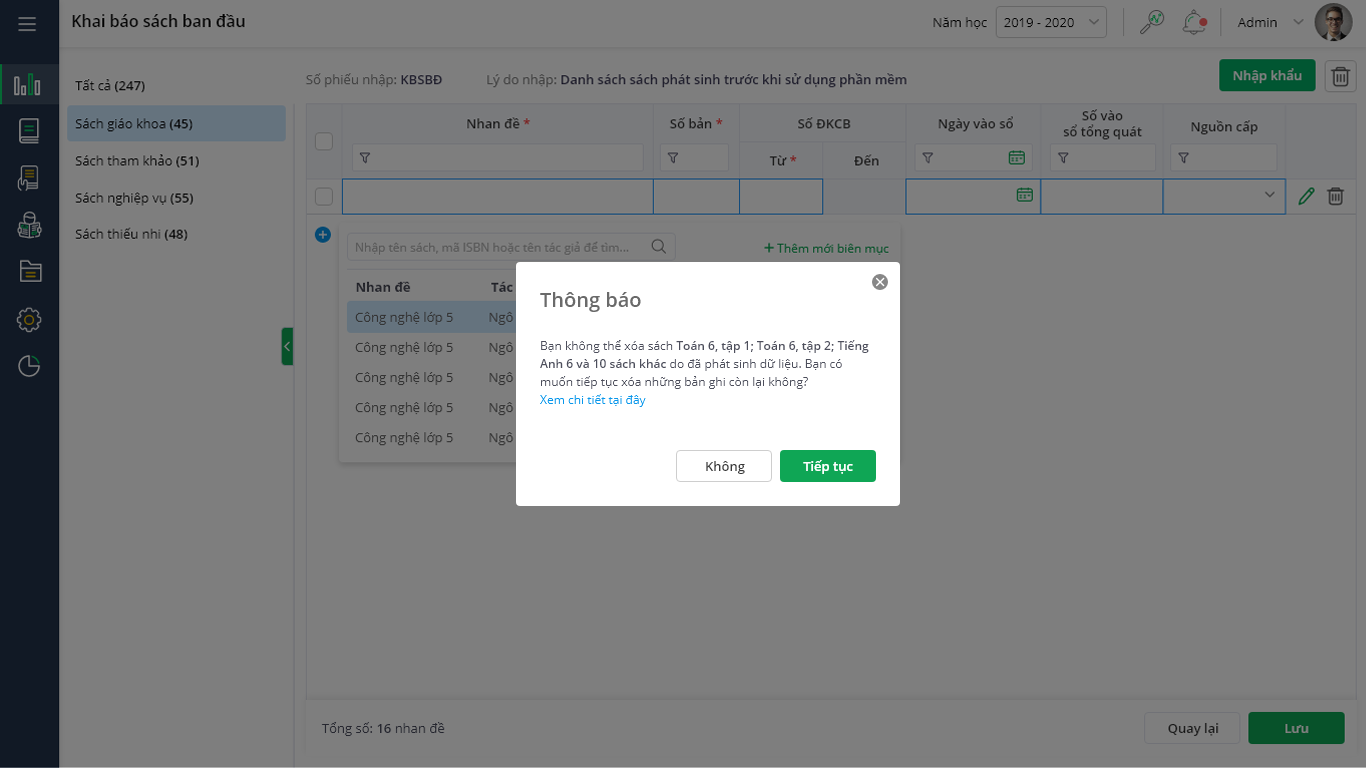Open the Admin account dropdown

pos(1268,23)
